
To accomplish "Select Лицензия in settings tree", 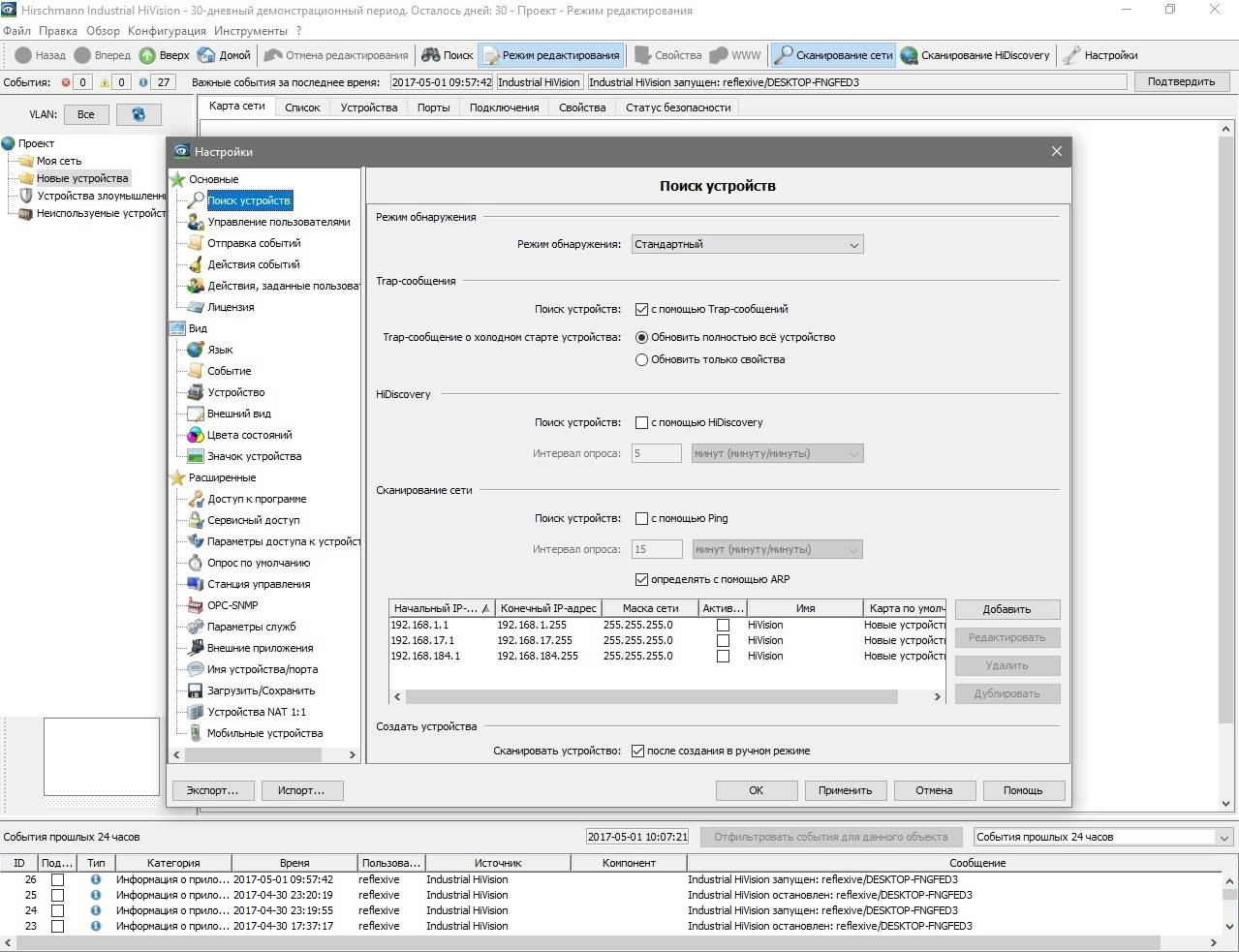I will 231,307.
